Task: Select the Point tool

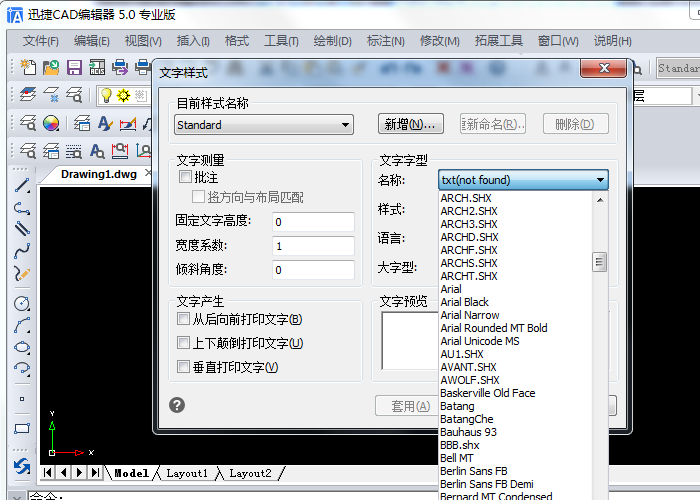Action: (x=22, y=399)
